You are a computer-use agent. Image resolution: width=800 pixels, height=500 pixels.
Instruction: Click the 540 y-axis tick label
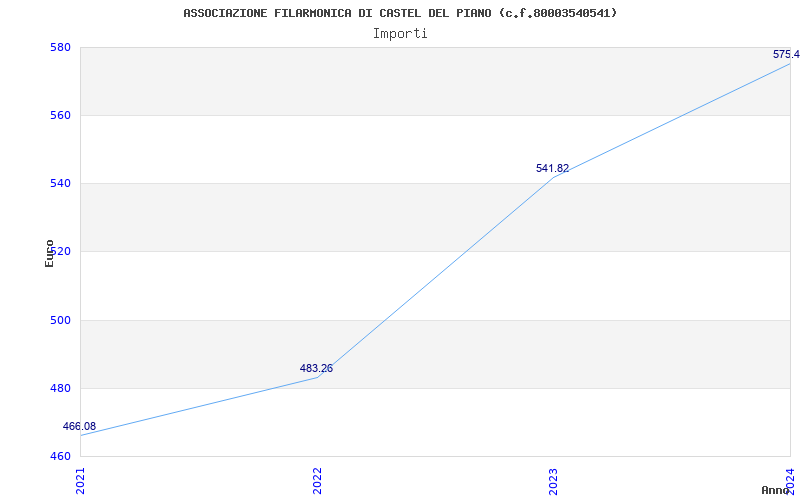pyautogui.click(x=59, y=183)
